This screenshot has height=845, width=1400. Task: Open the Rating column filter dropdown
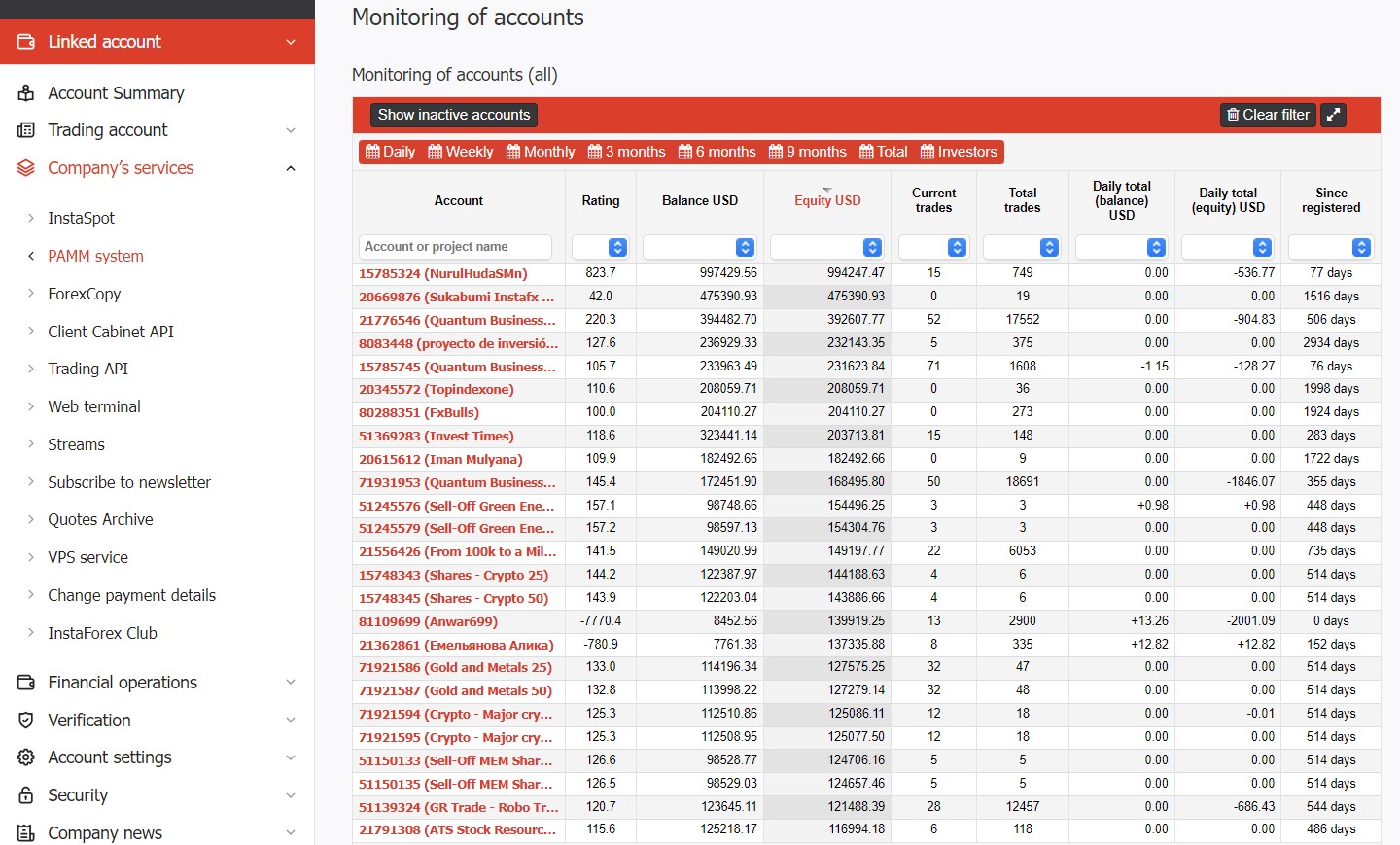[x=600, y=247]
